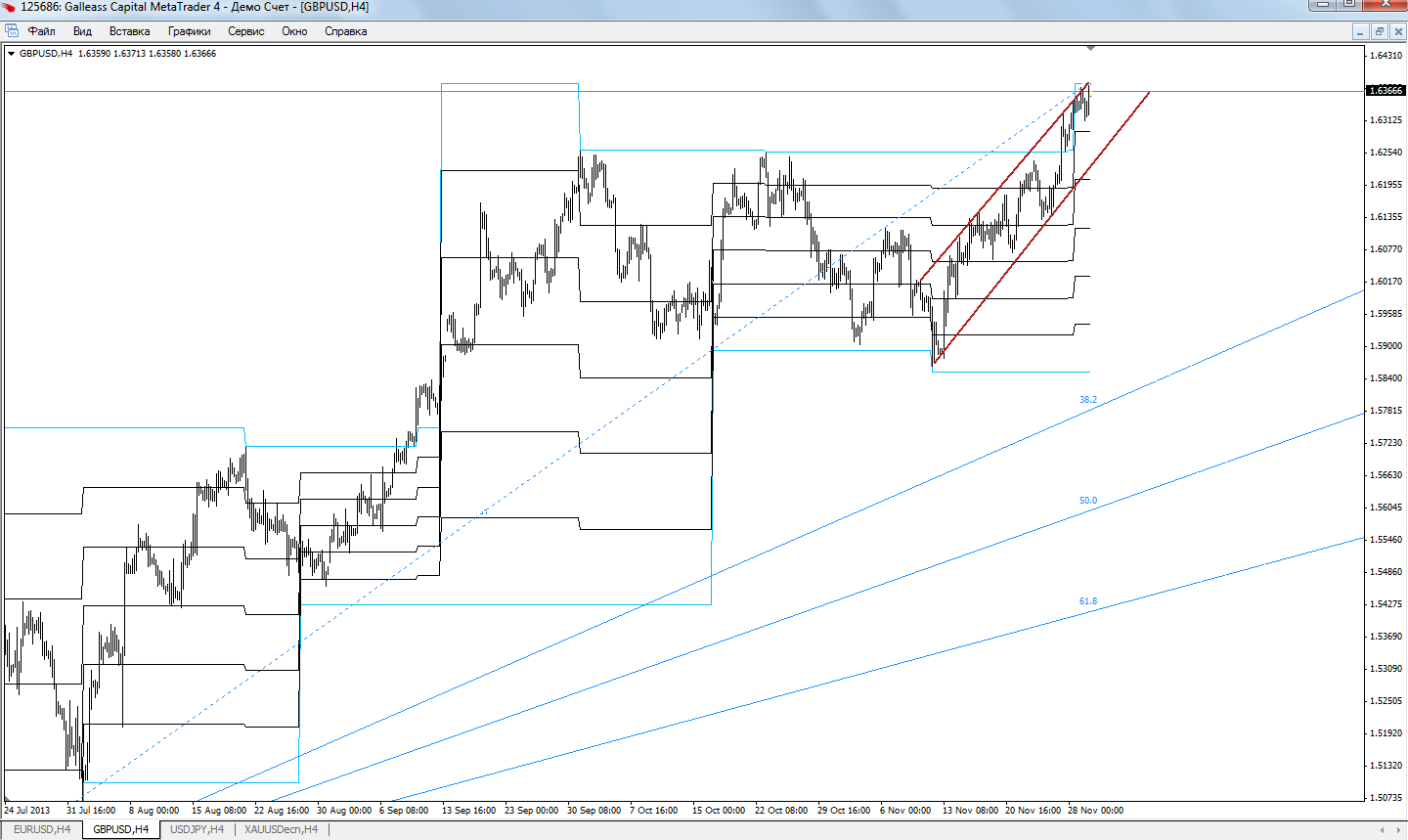
Task: Click the chart window icon in menu bar
Action: click(12, 31)
